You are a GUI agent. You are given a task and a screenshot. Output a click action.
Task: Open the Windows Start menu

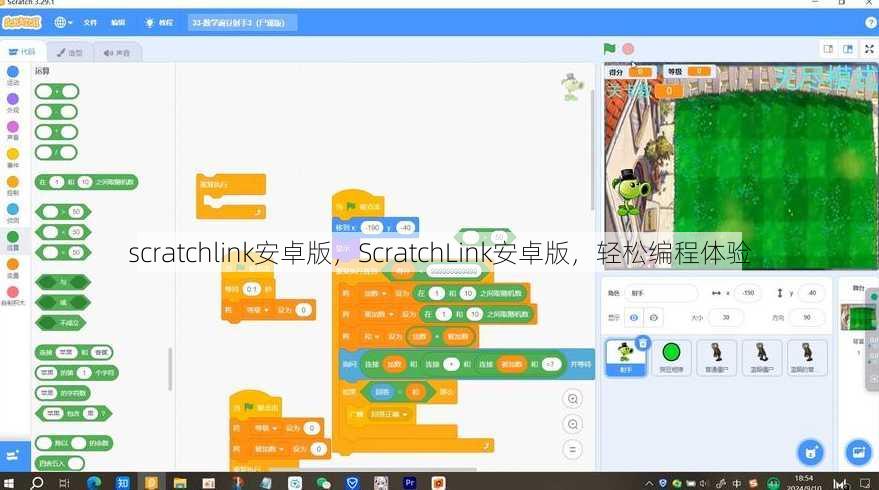coord(8,482)
